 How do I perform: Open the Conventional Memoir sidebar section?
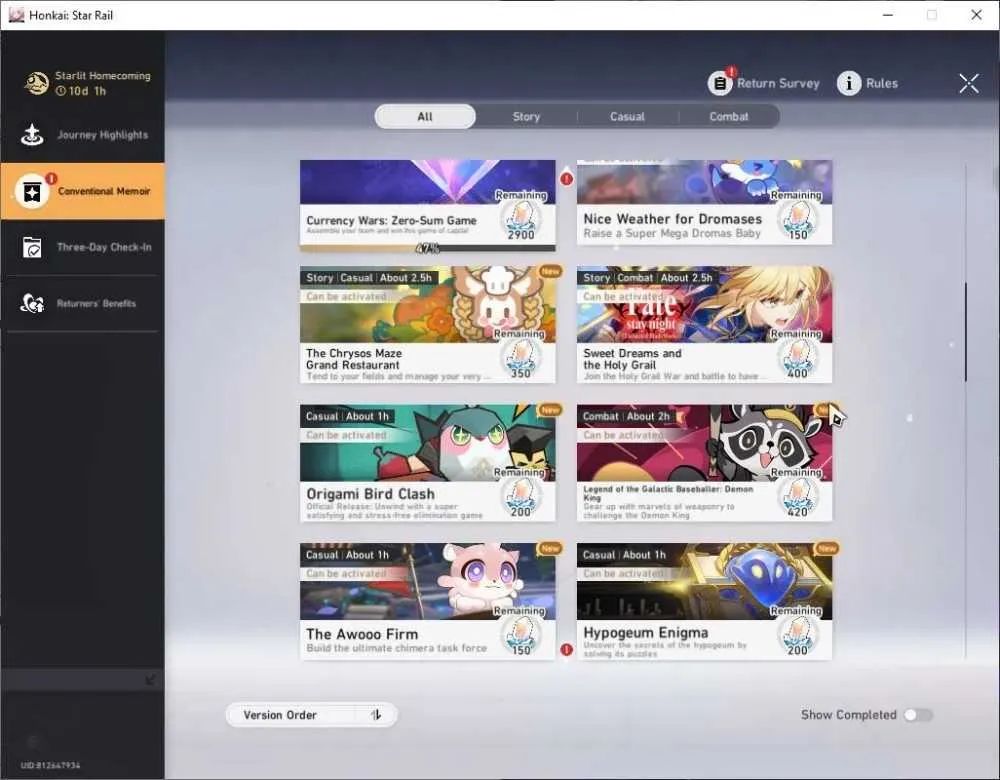83,191
